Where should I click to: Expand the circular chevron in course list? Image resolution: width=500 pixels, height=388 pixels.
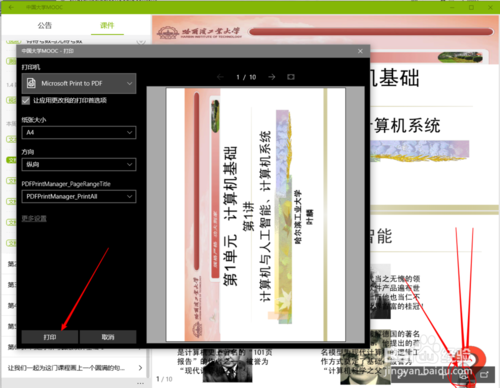[x=141, y=41]
